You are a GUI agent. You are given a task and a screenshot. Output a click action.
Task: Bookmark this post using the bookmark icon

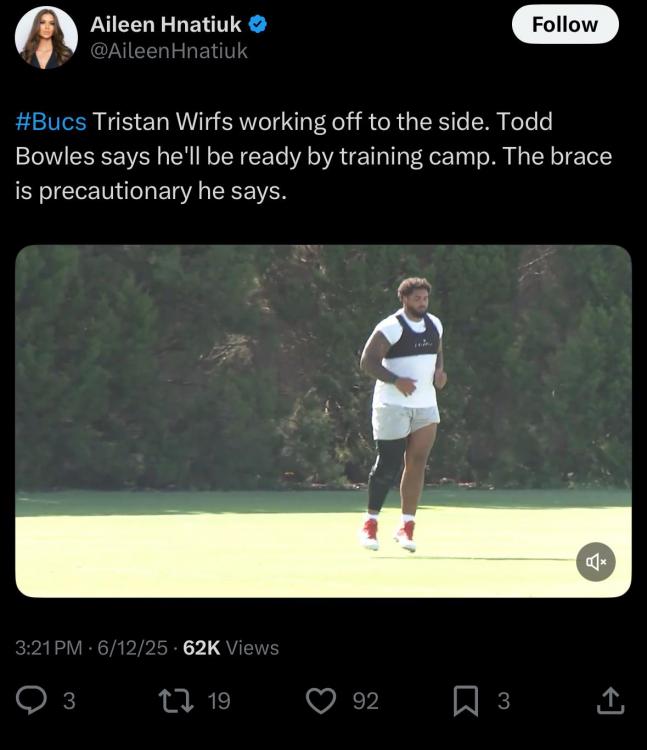pyautogui.click(x=466, y=701)
